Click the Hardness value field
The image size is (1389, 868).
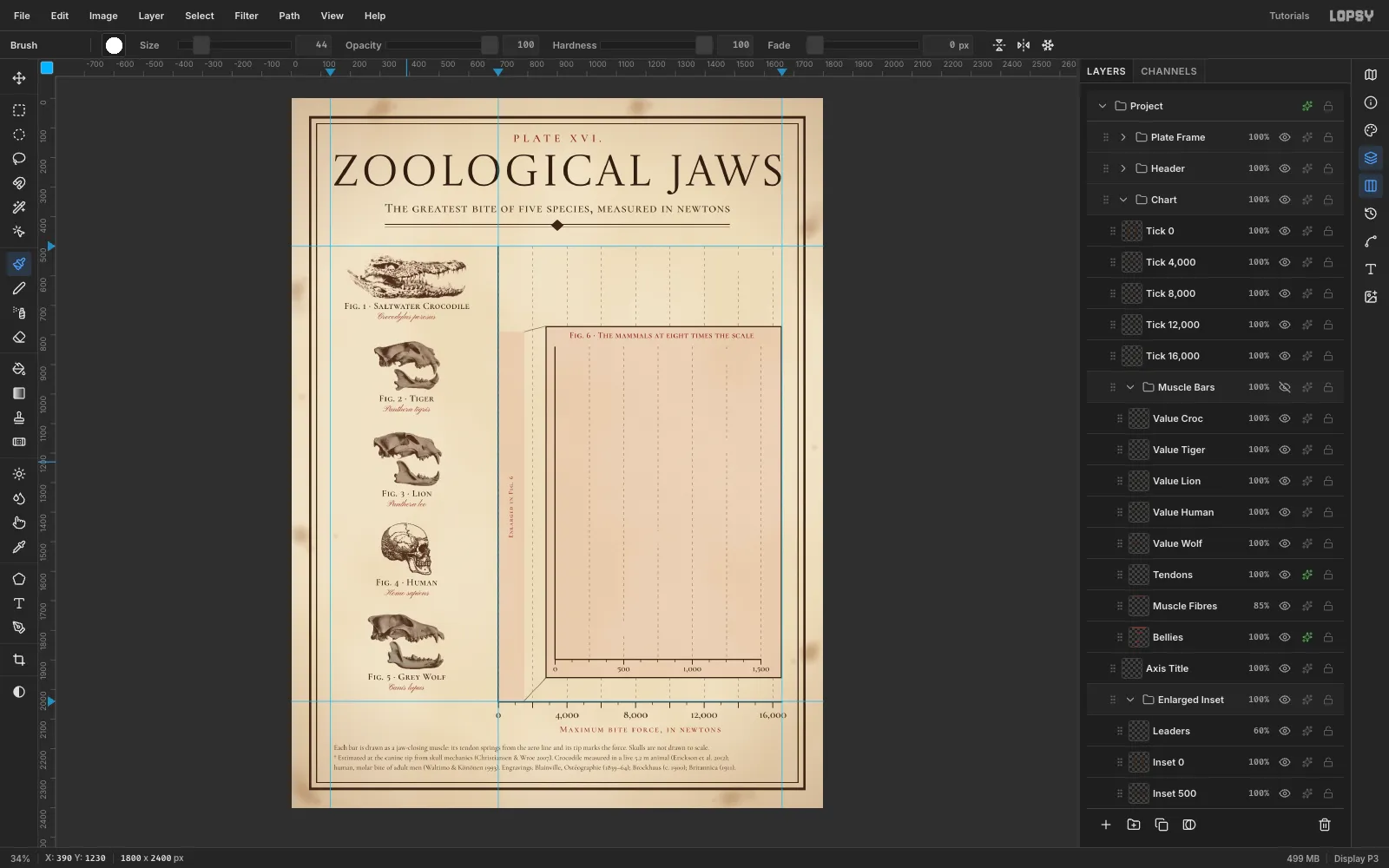click(x=735, y=45)
